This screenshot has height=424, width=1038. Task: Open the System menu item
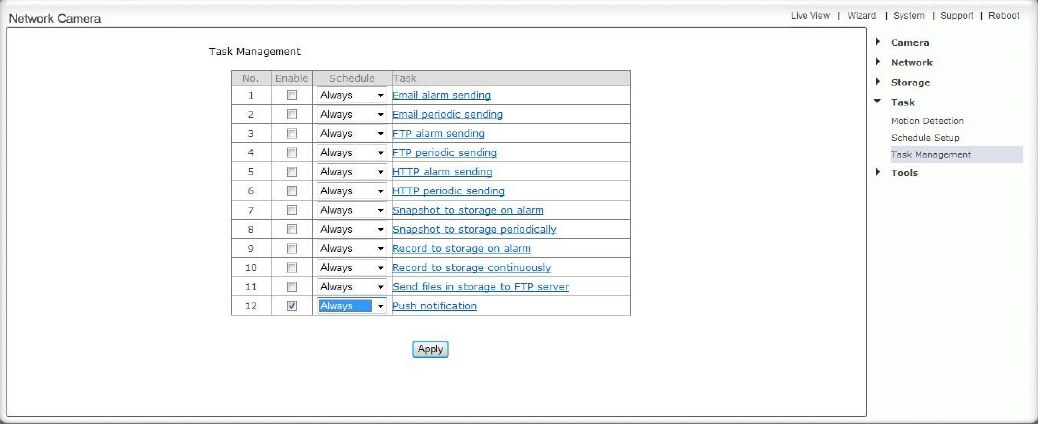[908, 16]
